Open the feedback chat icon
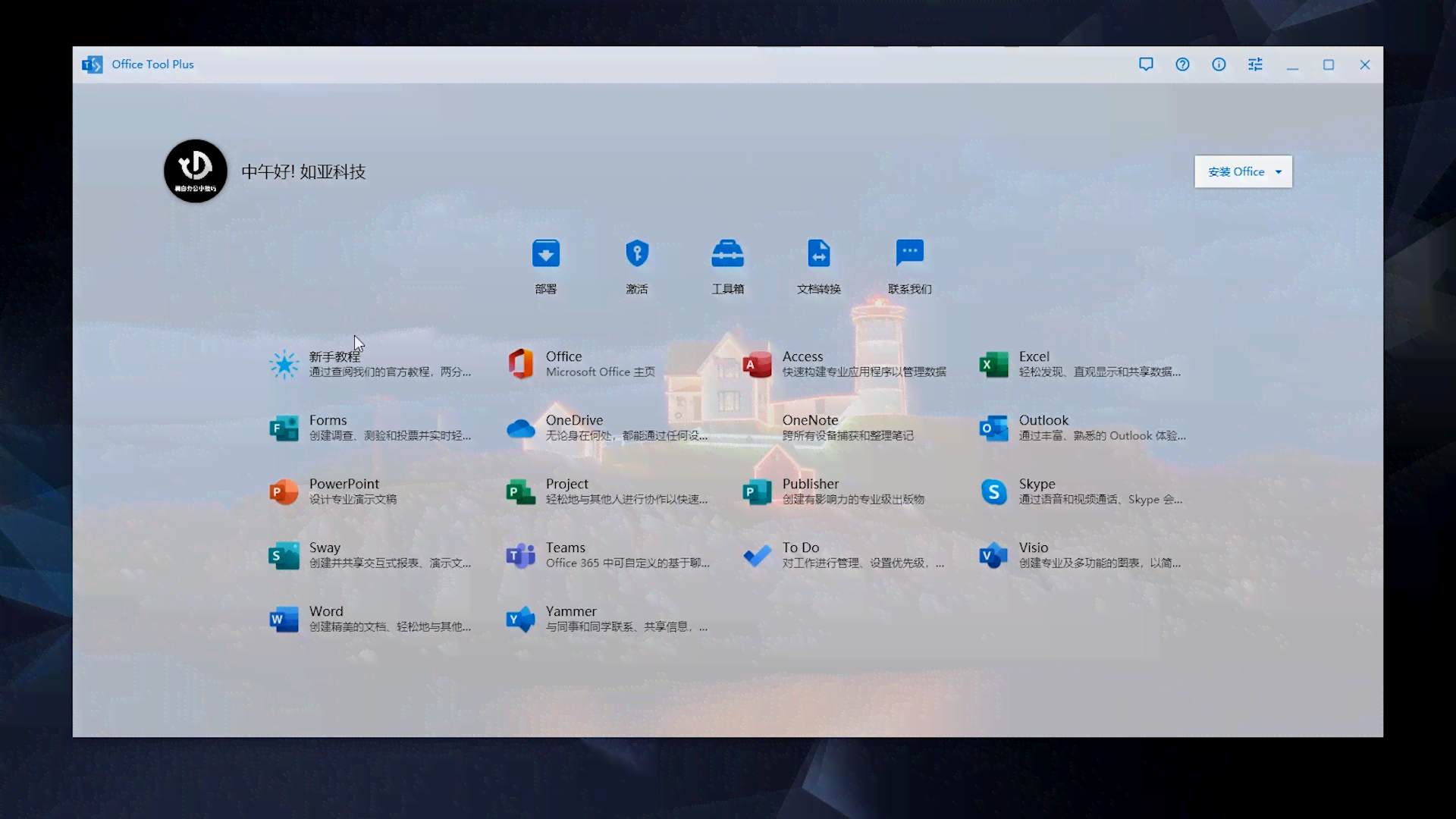 pos(1146,64)
